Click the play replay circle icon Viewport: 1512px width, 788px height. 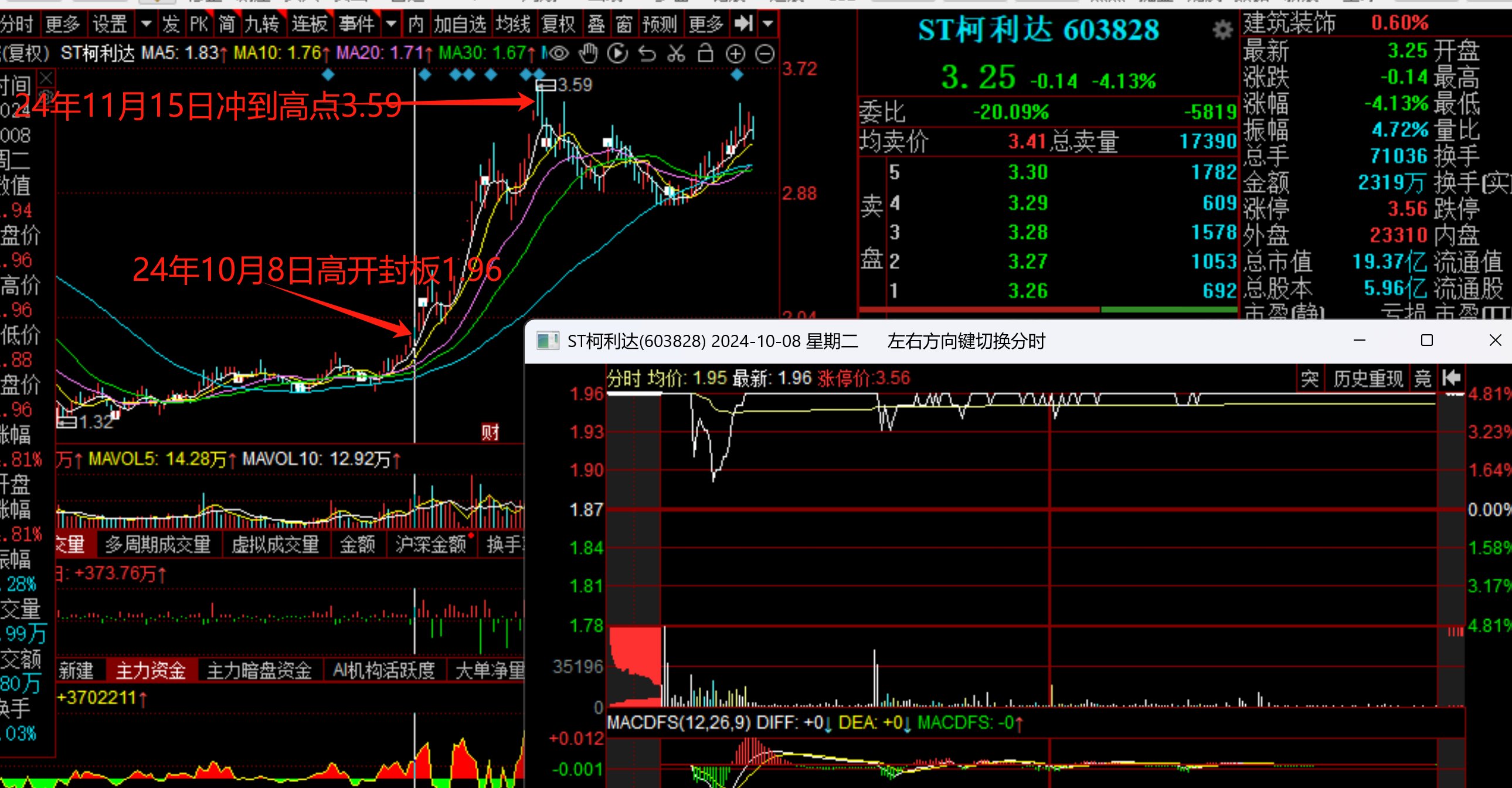coord(617,54)
